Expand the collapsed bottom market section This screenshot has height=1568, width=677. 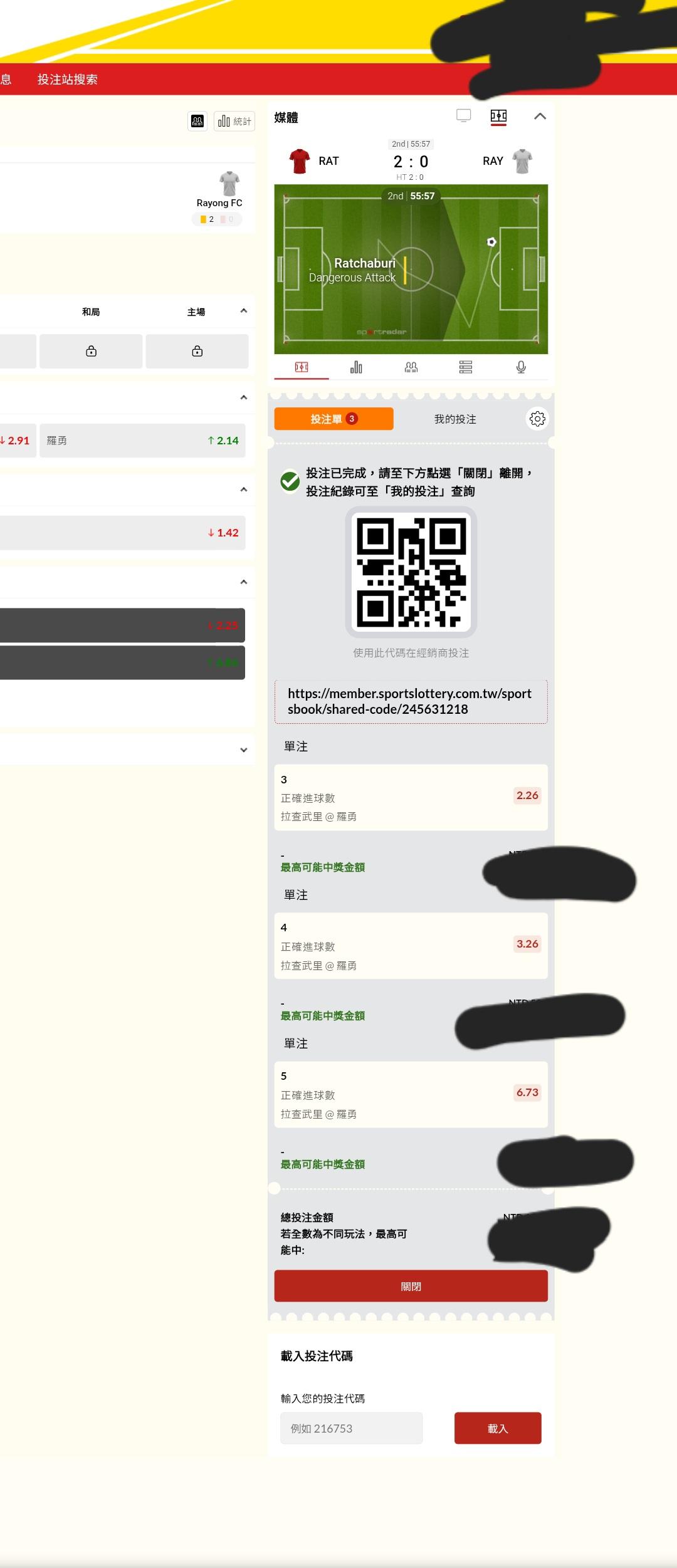(x=244, y=750)
